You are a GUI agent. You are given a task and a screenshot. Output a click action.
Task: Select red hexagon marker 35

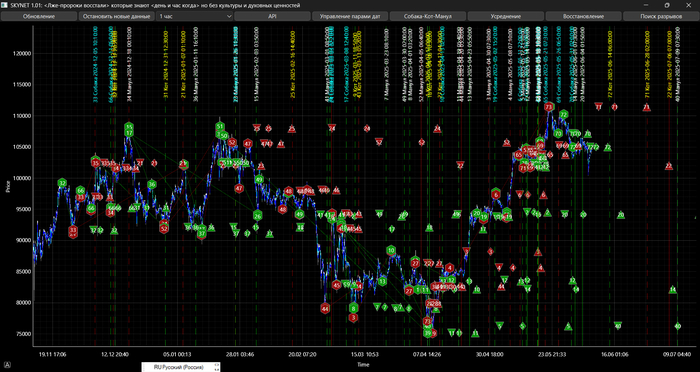coord(96,163)
